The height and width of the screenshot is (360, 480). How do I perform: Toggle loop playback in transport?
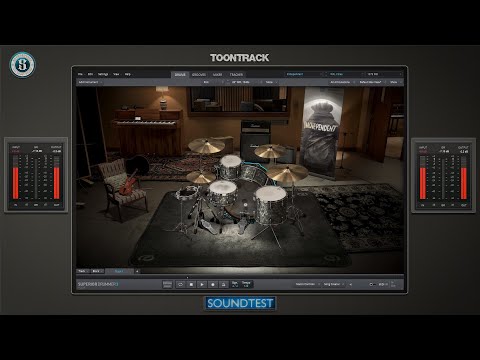coord(180,284)
